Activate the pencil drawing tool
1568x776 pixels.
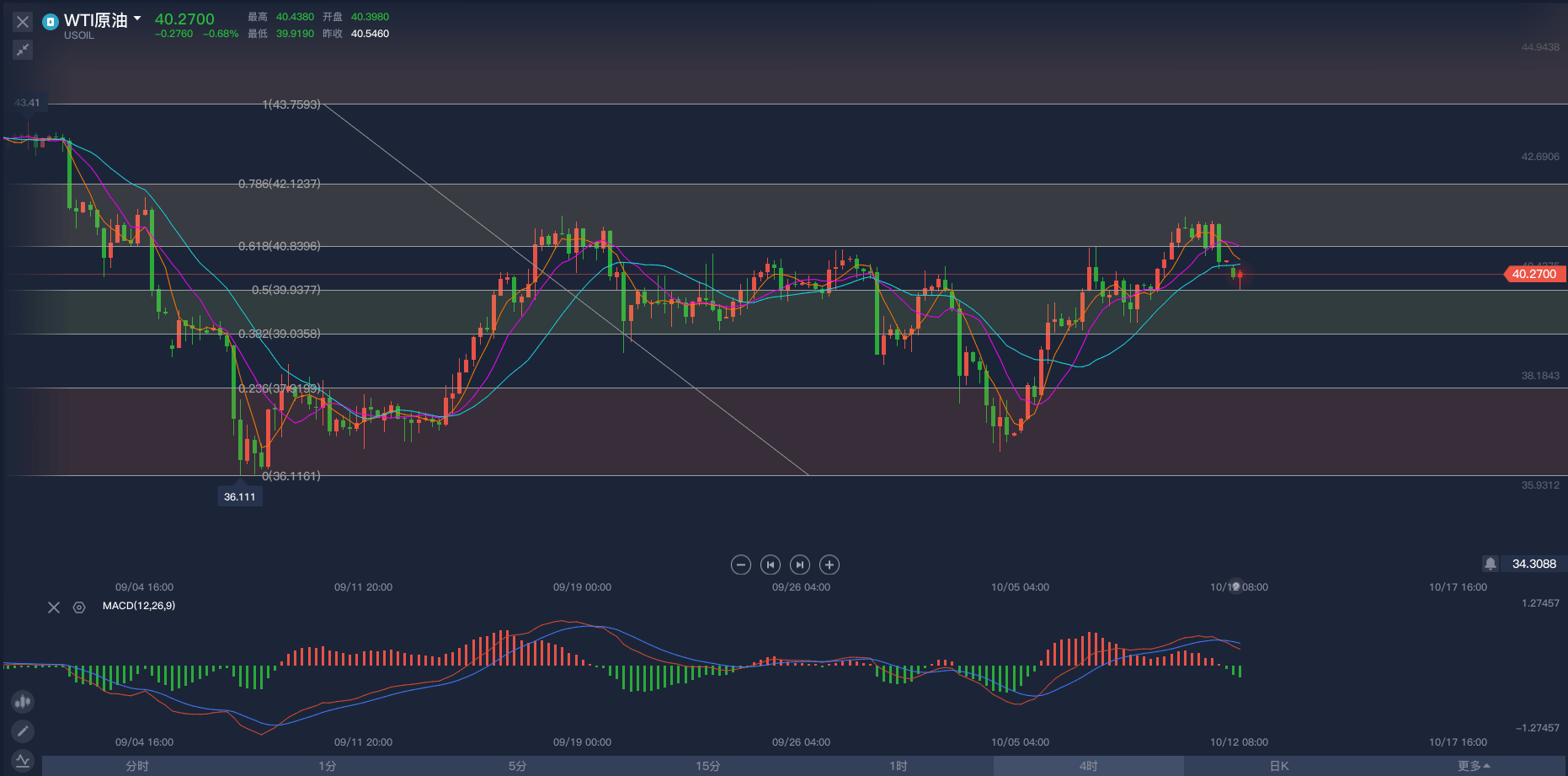coord(23,731)
